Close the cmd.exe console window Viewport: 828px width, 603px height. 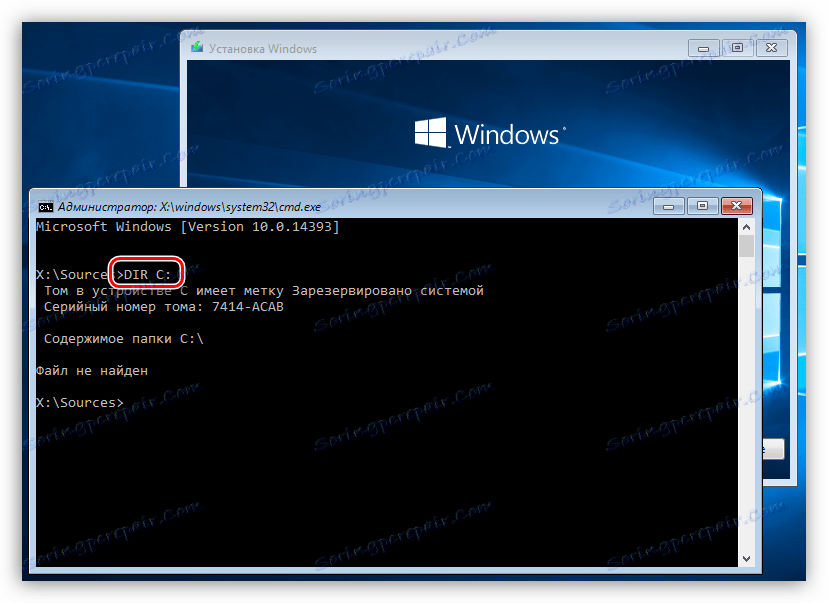[x=737, y=205]
